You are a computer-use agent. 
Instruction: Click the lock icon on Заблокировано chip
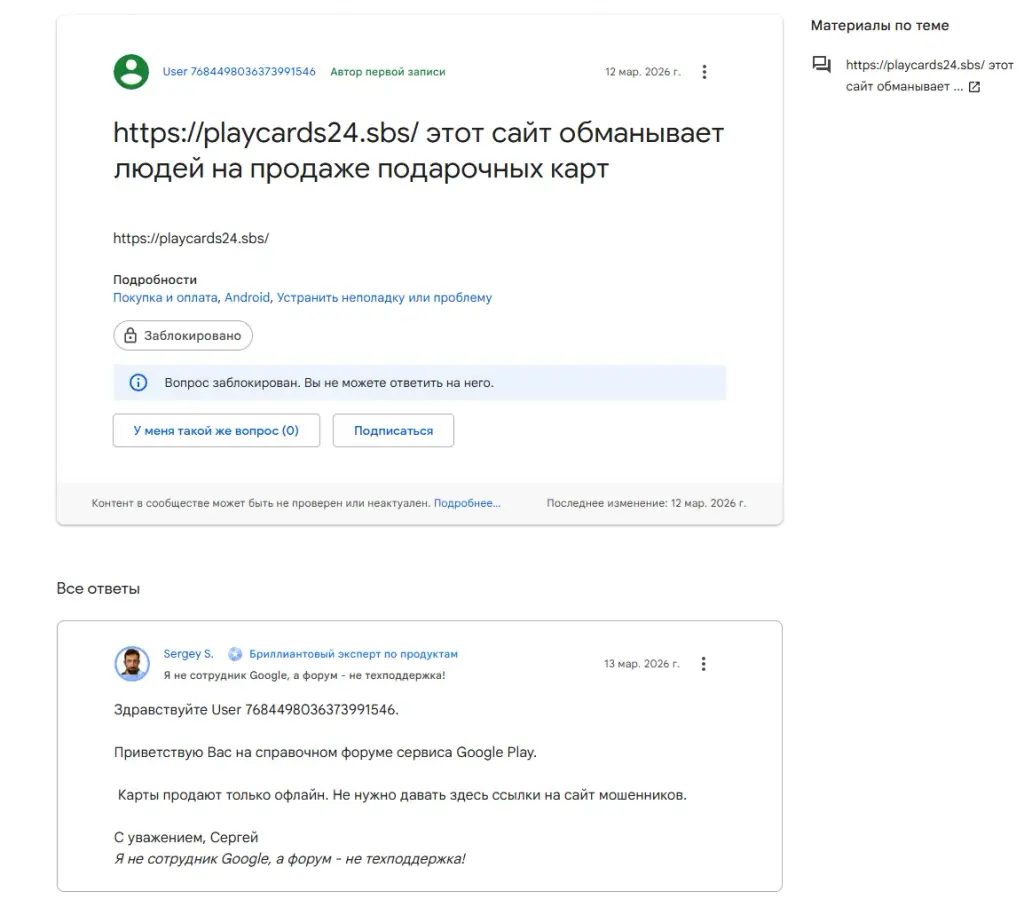131,335
